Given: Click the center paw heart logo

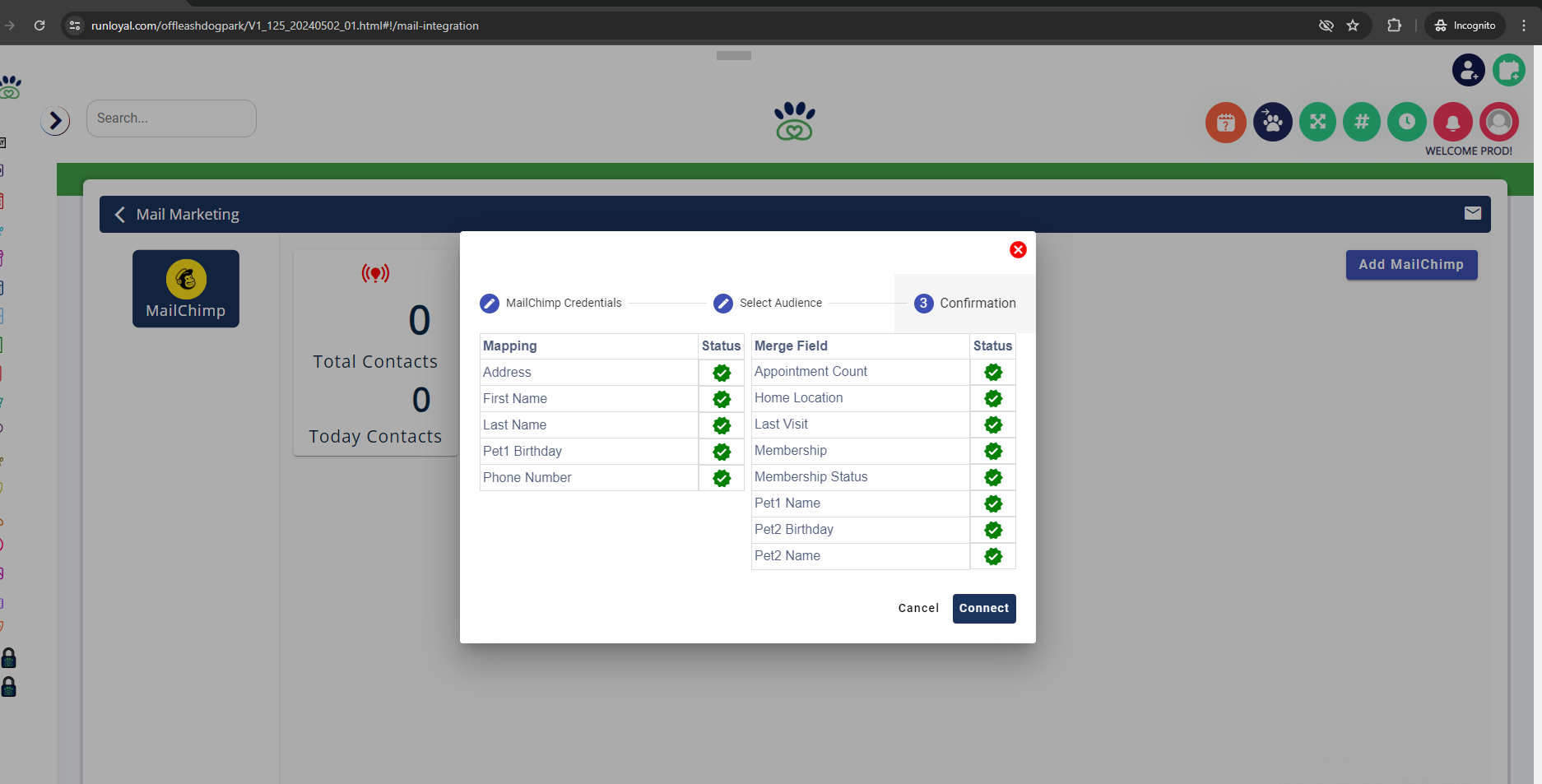Looking at the screenshot, I should click(794, 121).
